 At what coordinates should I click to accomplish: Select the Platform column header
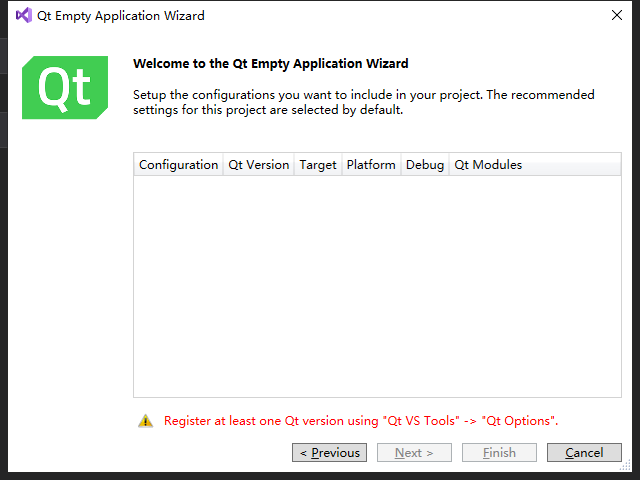click(371, 164)
